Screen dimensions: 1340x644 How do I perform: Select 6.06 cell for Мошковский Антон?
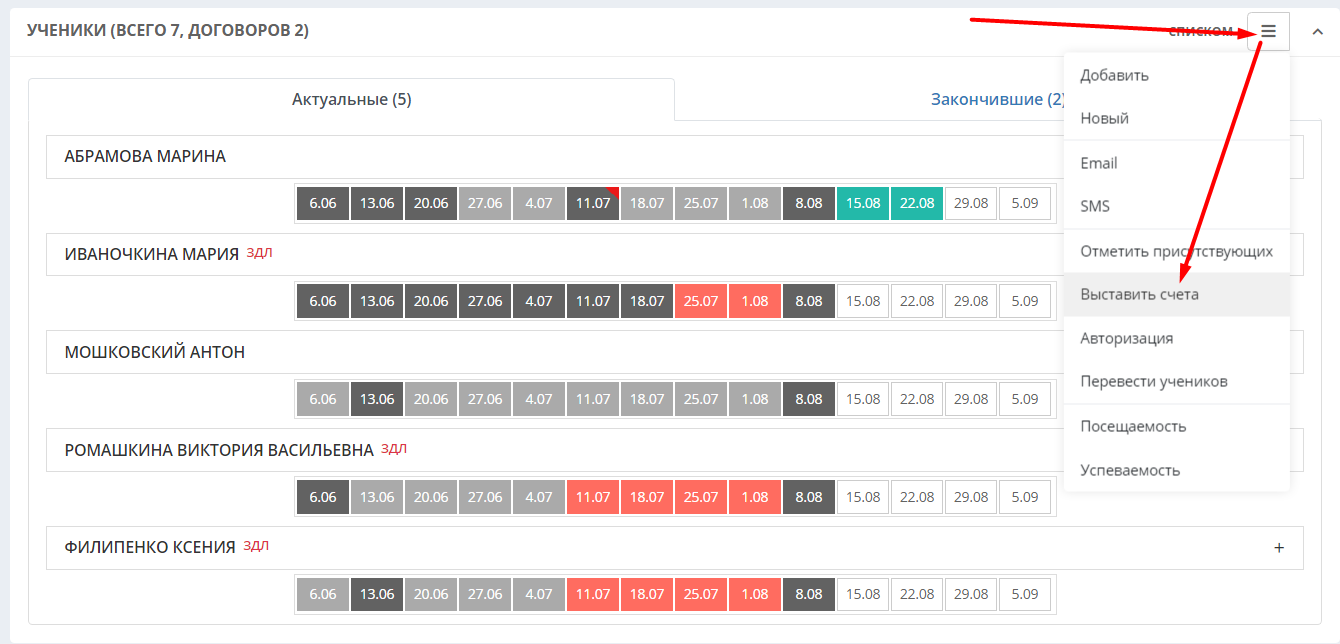click(x=323, y=399)
